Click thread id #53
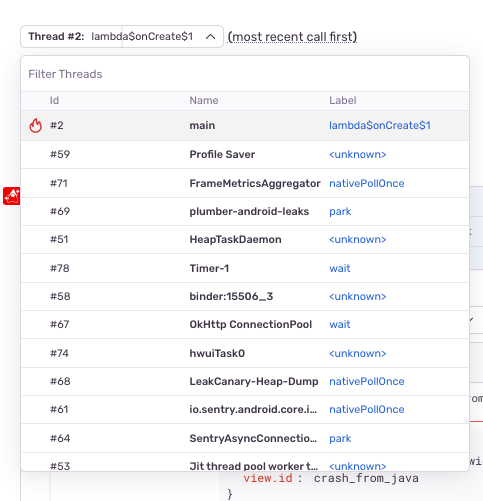The height and width of the screenshot is (501, 483). (x=60, y=466)
